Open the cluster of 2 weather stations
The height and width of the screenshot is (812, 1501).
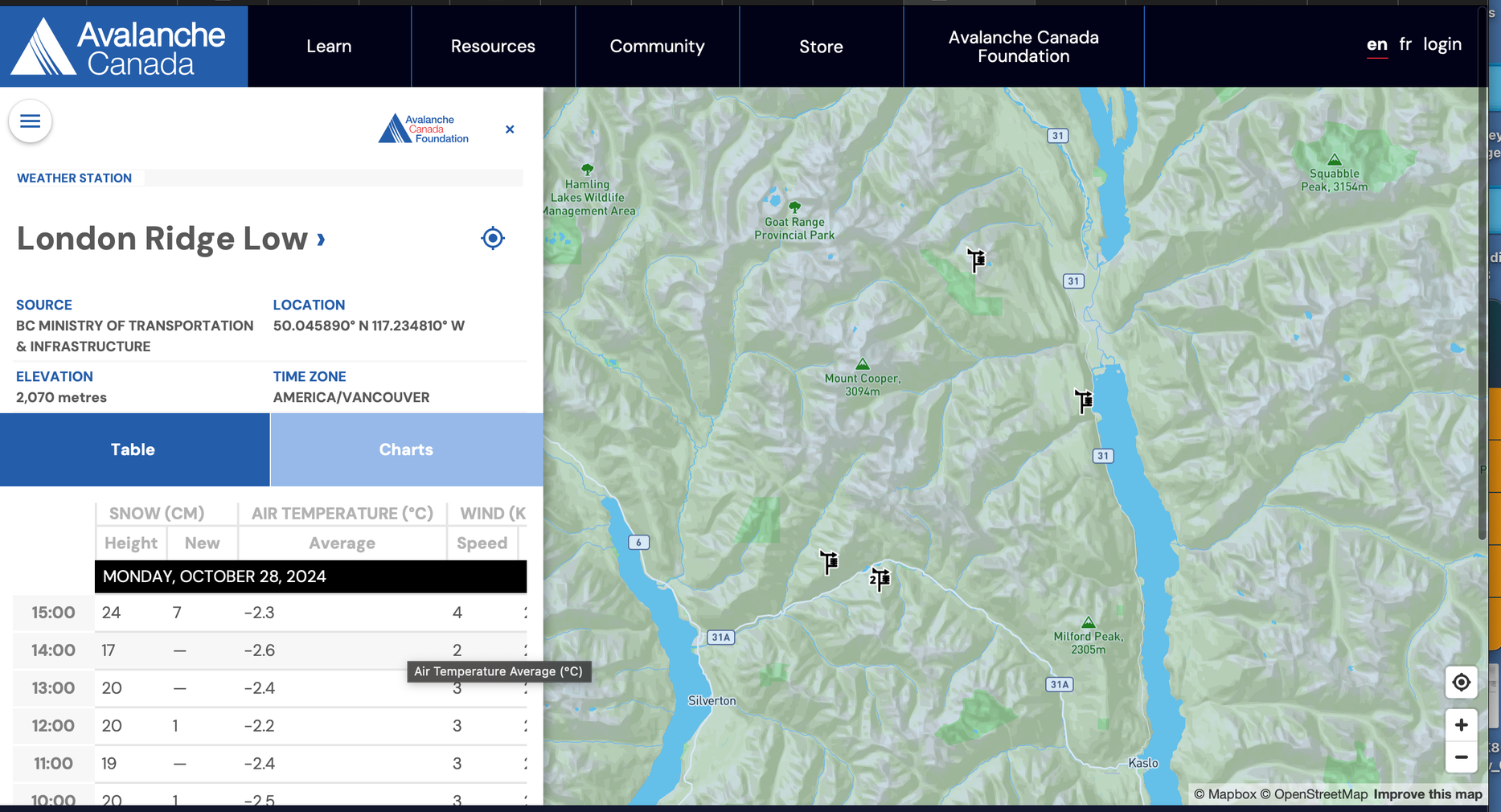880,579
